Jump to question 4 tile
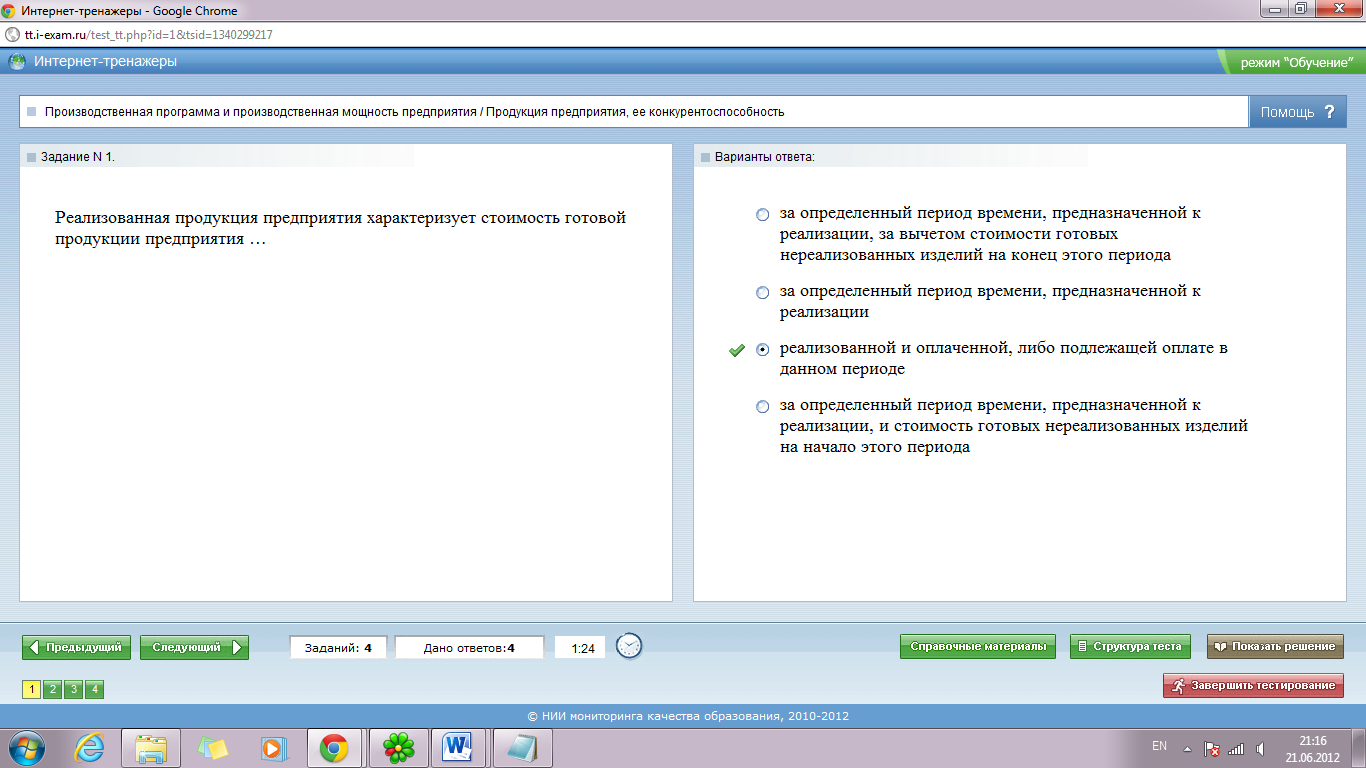Image resolution: width=1366 pixels, height=768 pixels. click(x=94, y=689)
